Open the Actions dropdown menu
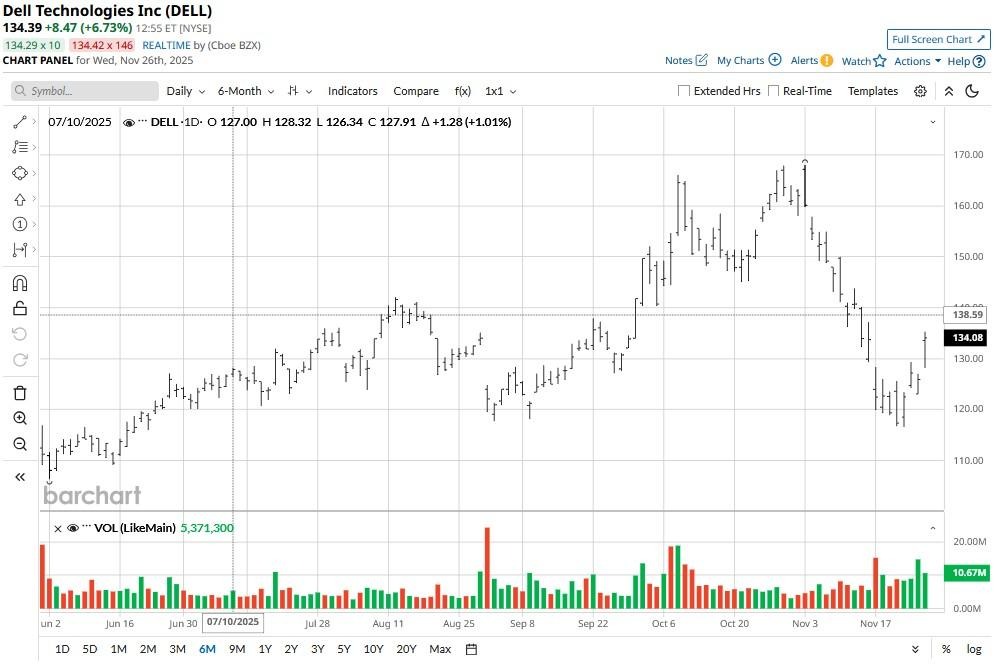Image resolution: width=996 pixels, height=664 pixels. [x=917, y=61]
